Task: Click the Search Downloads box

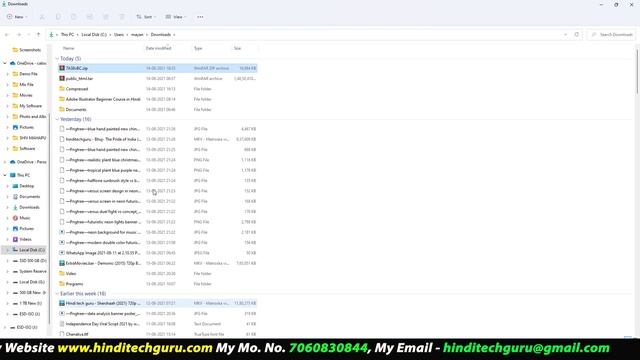Action: pyautogui.click(x=611, y=35)
